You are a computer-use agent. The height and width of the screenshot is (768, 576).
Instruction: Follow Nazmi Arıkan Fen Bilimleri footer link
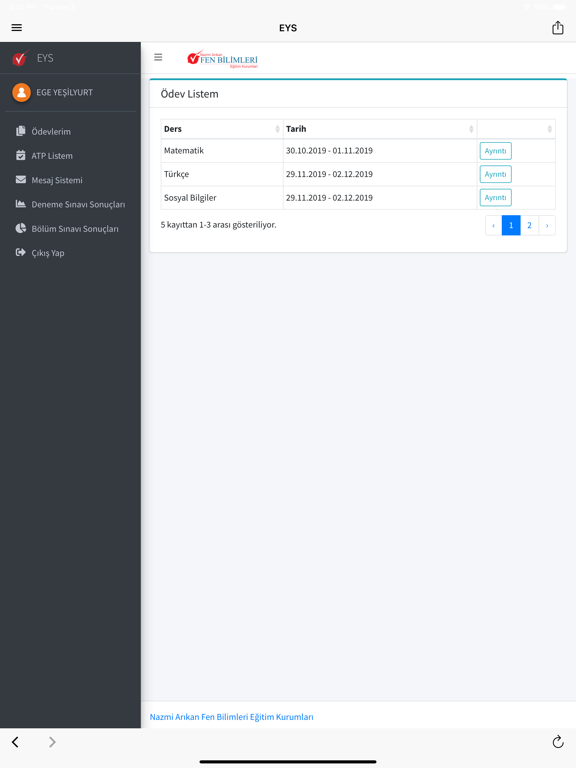231,717
